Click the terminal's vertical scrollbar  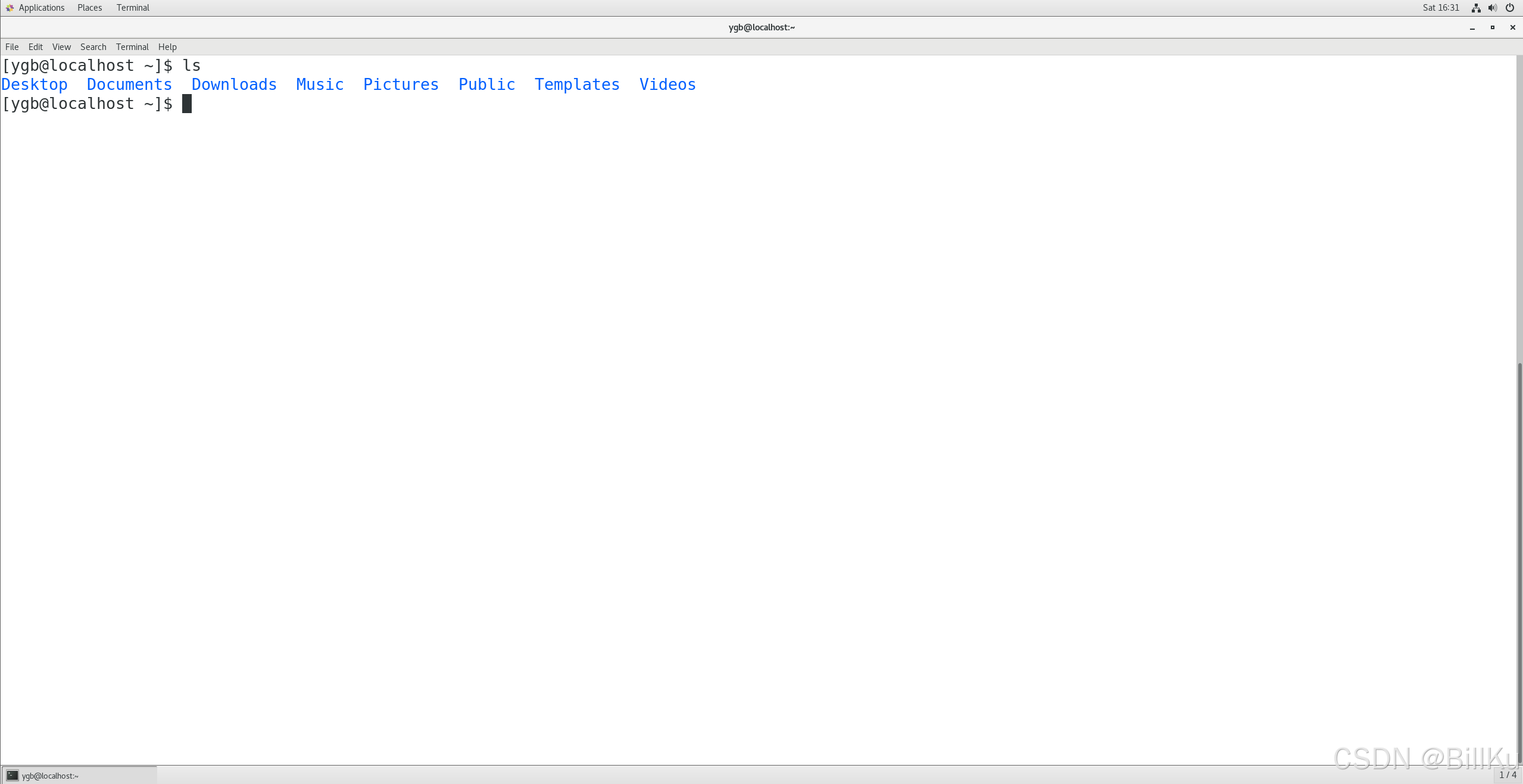[1519, 560]
